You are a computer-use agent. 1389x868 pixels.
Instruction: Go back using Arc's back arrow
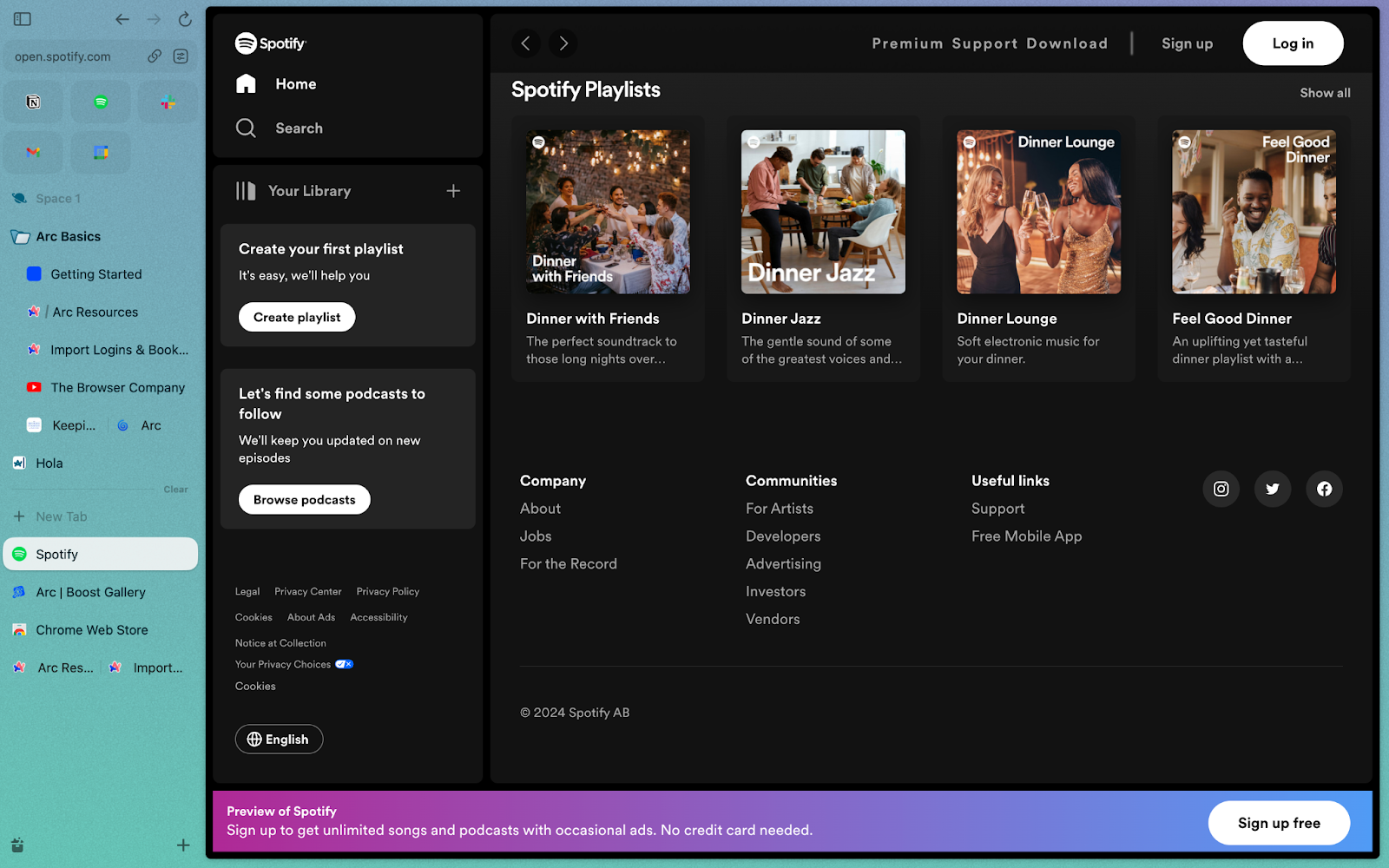point(122,19)
